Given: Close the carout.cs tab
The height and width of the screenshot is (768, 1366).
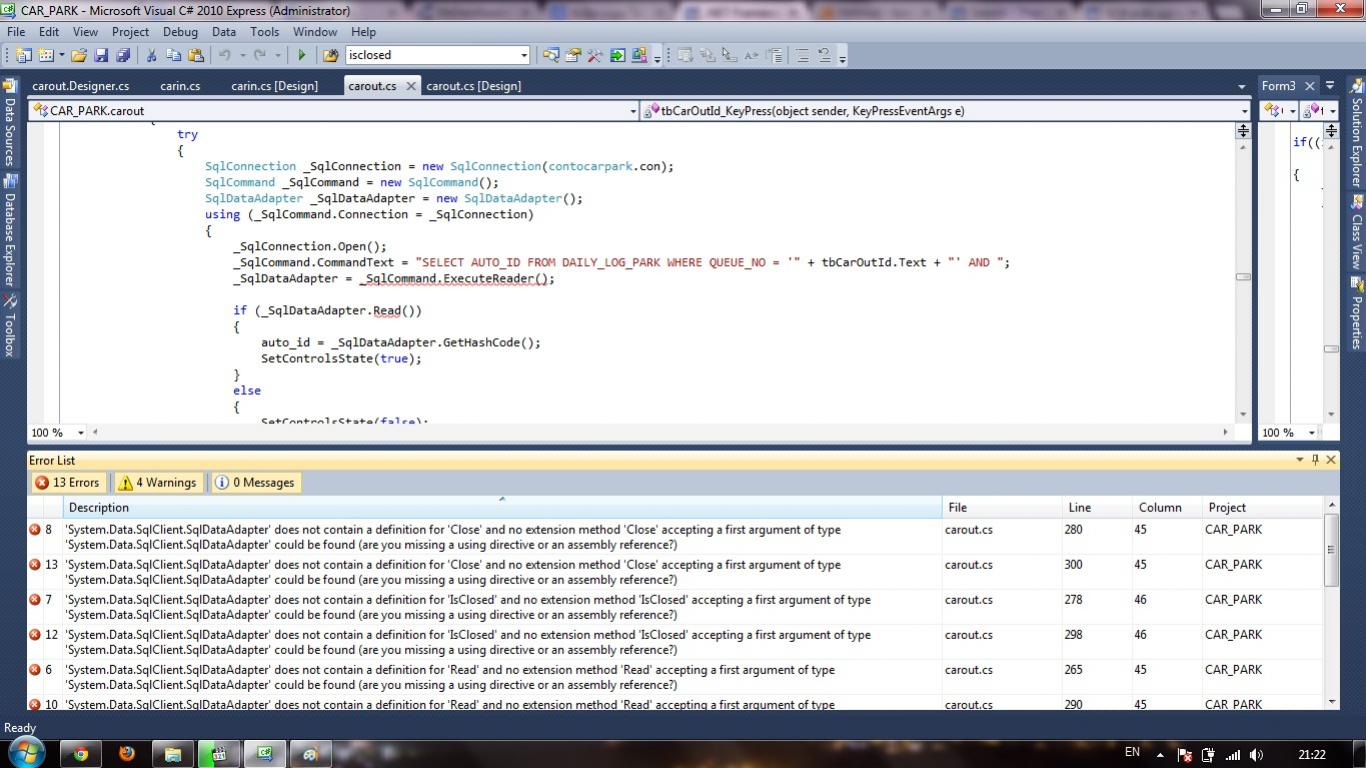Looking at the screenshot, I should [x=411, y=86].
